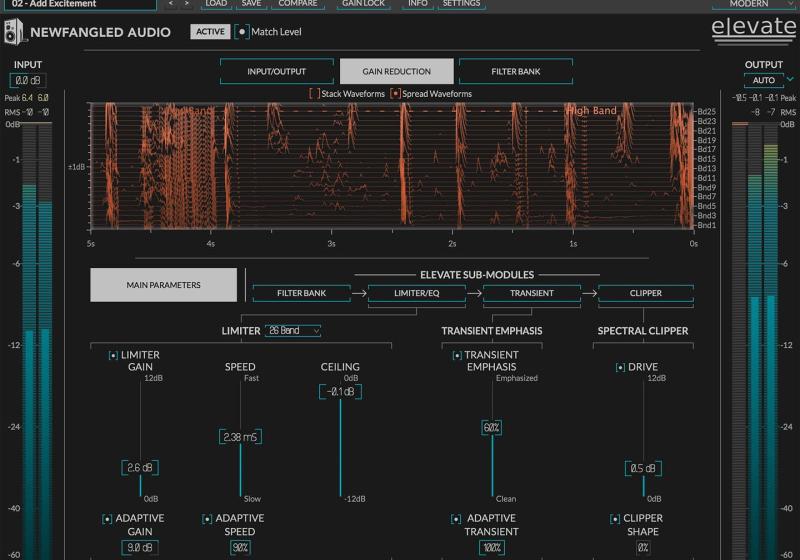The height and width of the screenshot is (560, 800).
Task: Toggle Adaptive Gain enable box
Action: [107, 519]
